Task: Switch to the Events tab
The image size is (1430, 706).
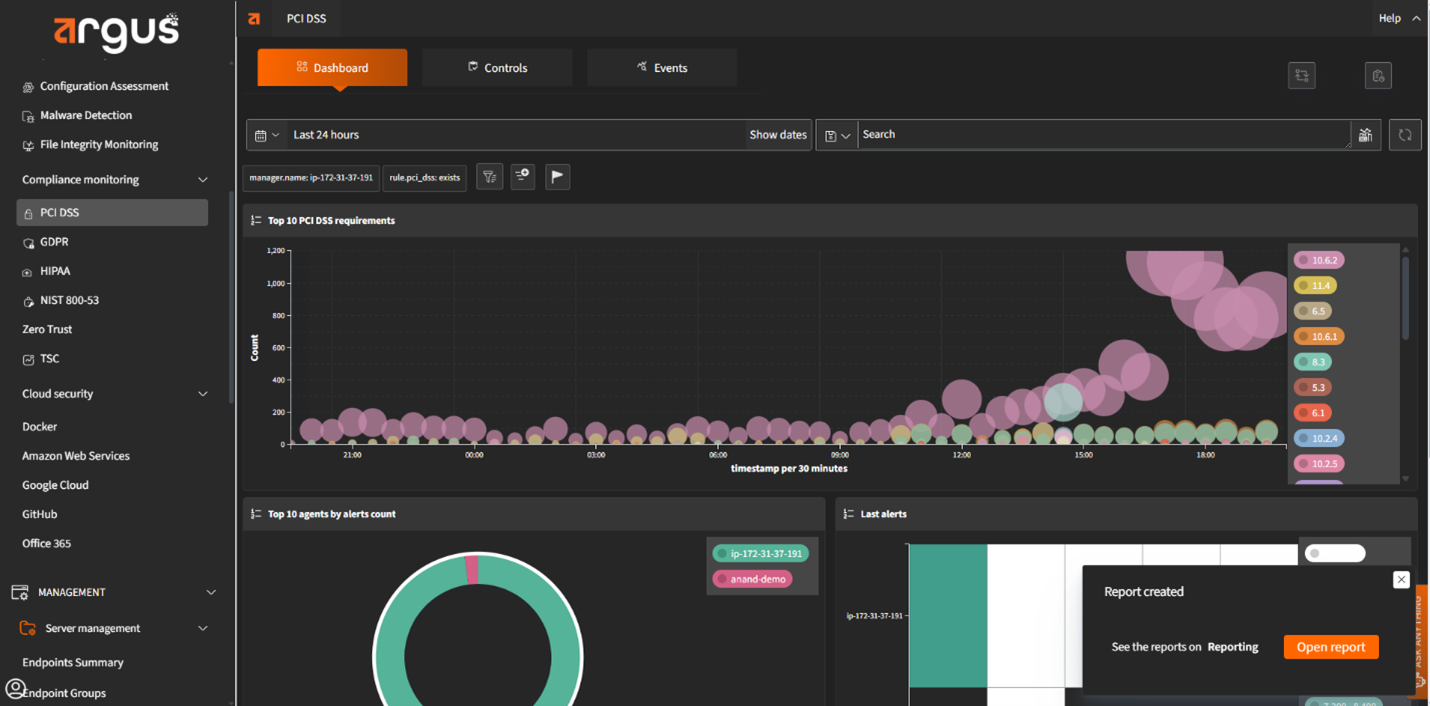Action: click(662, 68)
